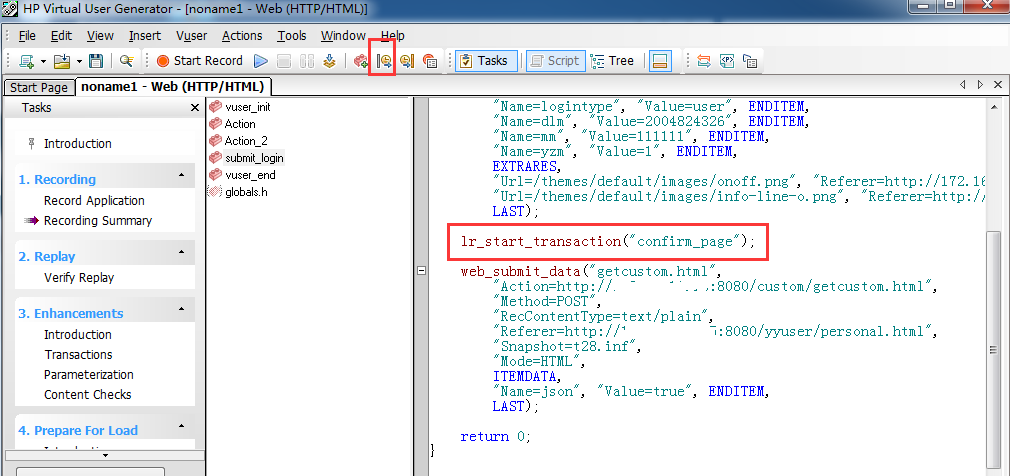Click the Pause replay icon
Screen dimensions: 1010x476
[307, 61]
